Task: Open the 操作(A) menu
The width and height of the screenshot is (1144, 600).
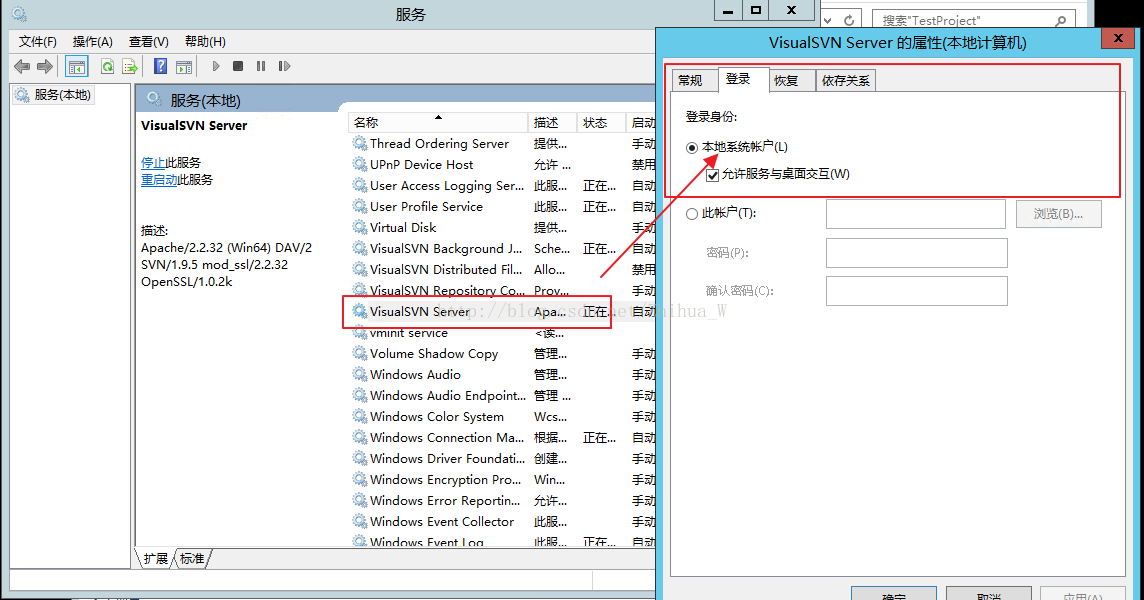Action: (x=93, y=42)
